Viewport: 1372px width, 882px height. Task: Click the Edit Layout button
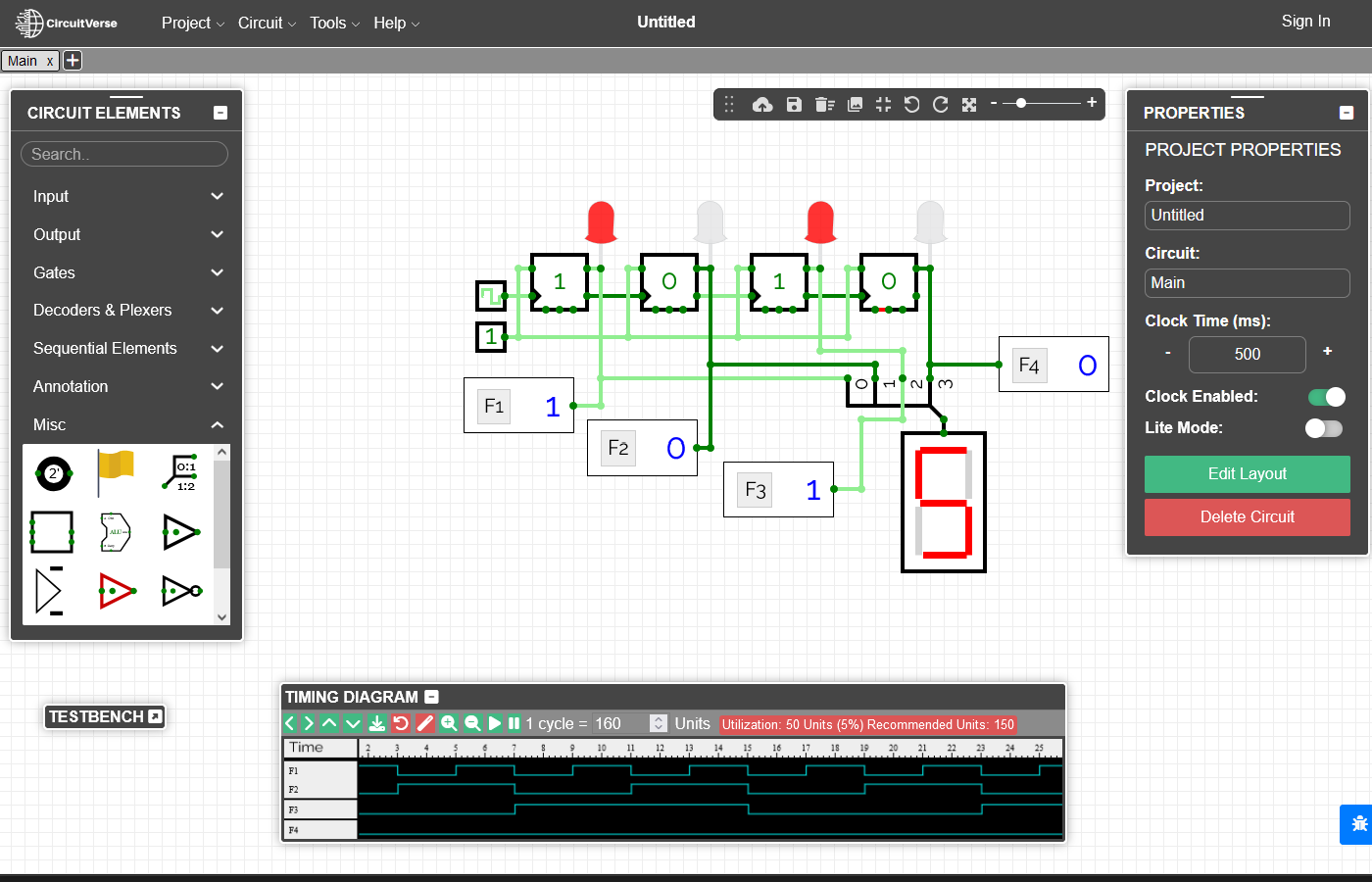1248,474
